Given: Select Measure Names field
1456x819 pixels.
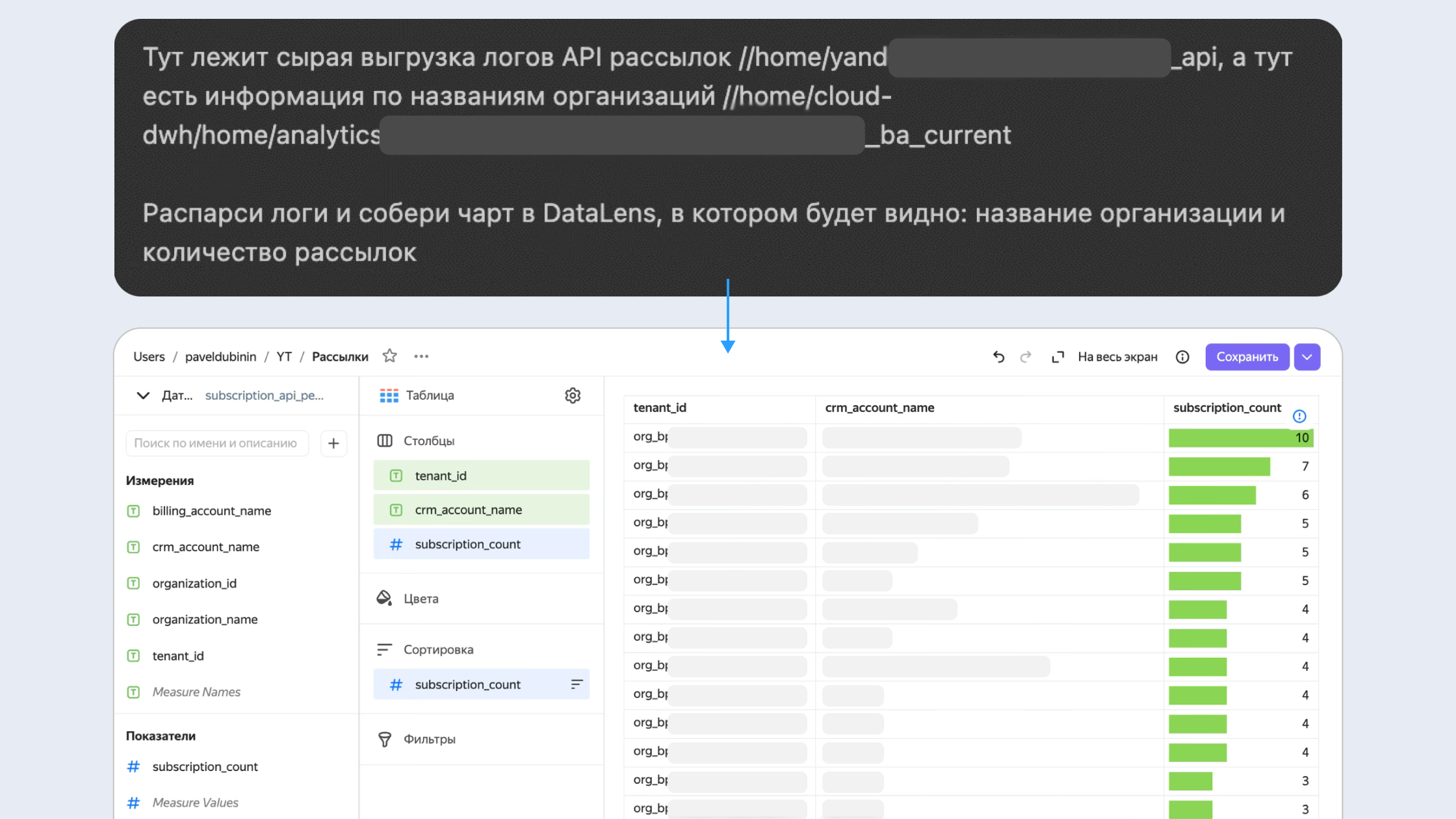Looking at the screenshot, I should coord(196,692).
